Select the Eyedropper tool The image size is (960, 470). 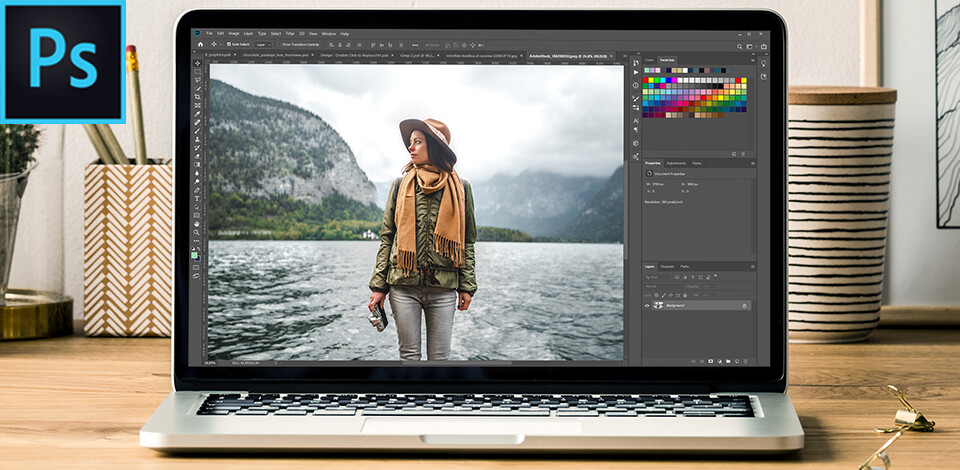pos(198,114)
